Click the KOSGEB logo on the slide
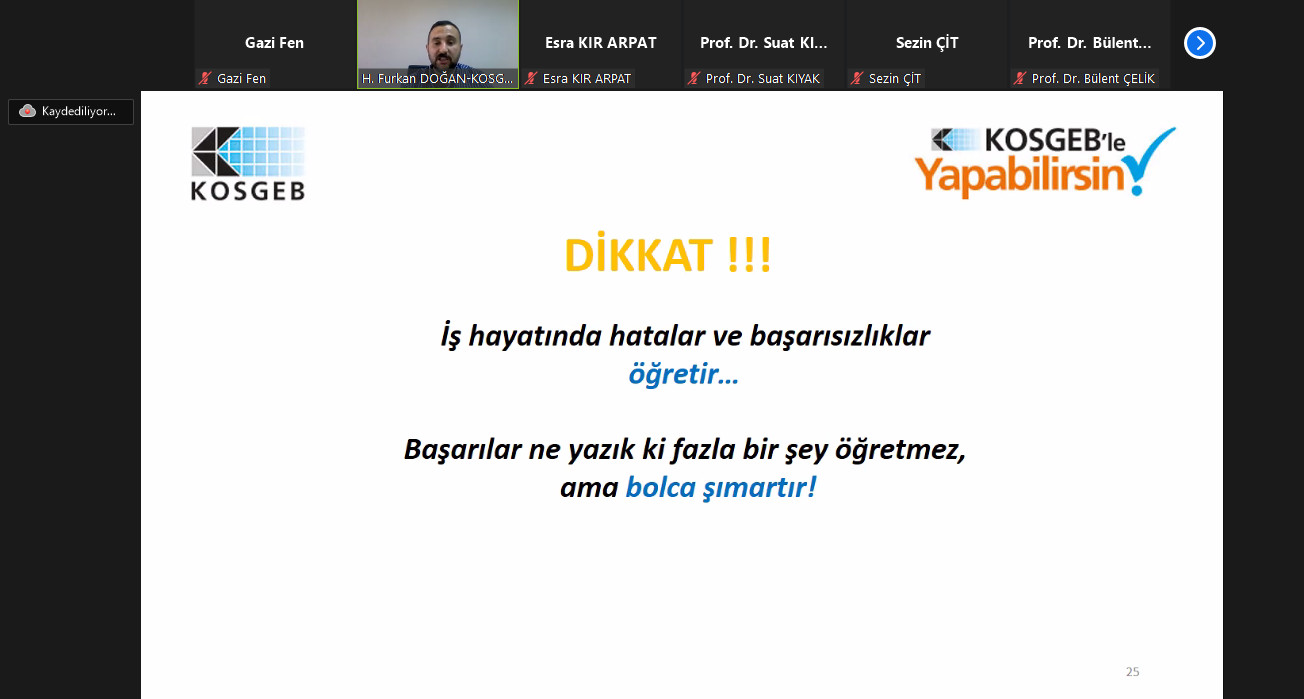The image size is (1304, 699). coord(248,163)
